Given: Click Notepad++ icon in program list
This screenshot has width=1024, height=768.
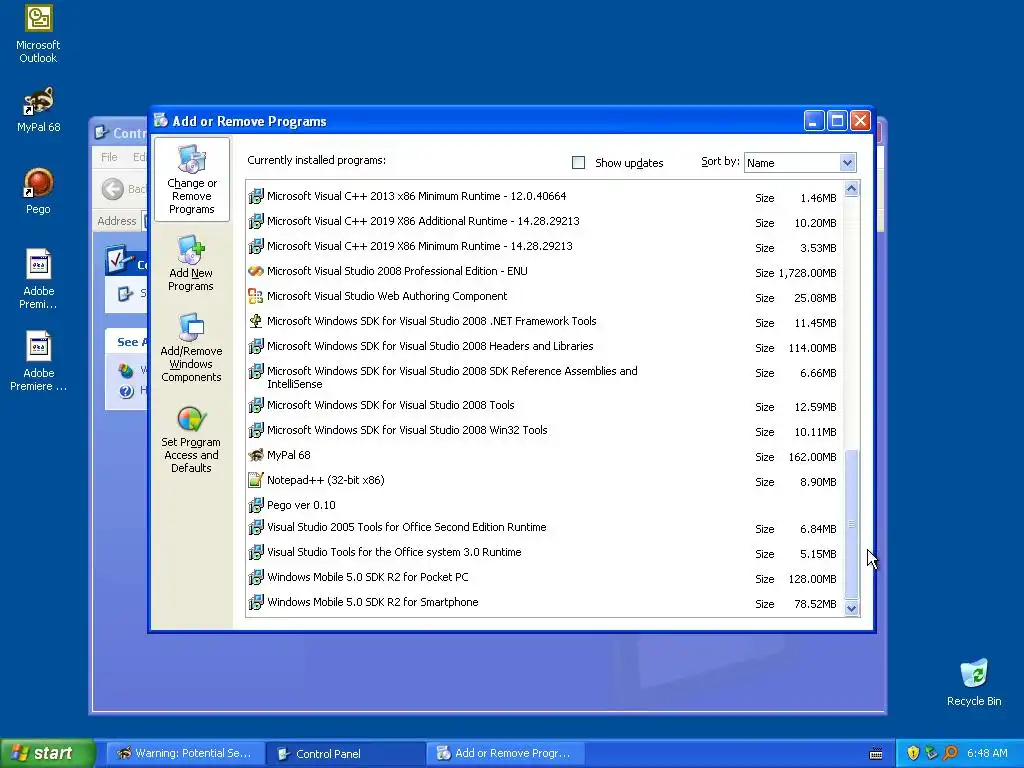Looking at the screenshot, I should click(x=256, y=481).
